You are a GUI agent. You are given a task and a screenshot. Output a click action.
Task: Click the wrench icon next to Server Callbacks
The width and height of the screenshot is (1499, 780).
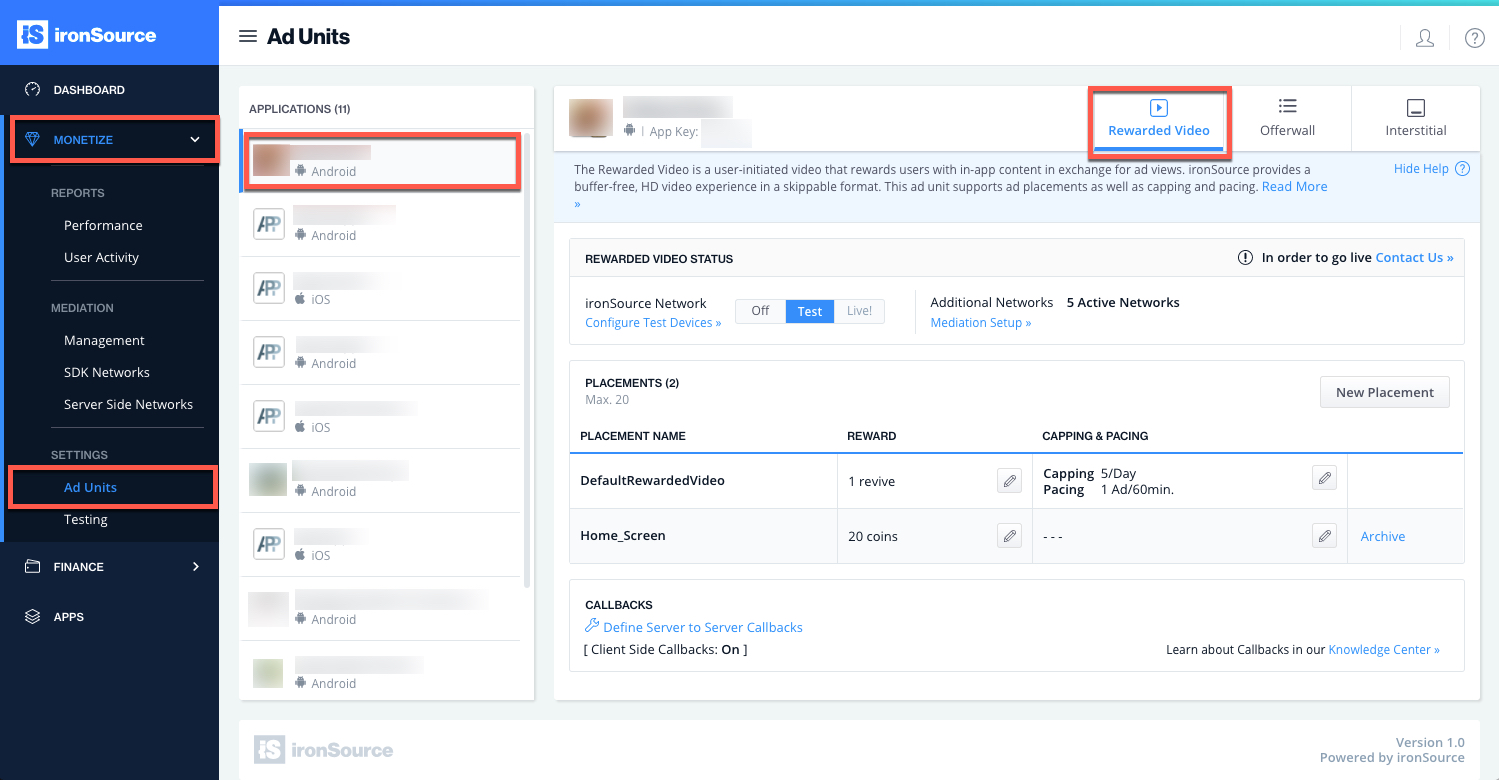pyautogui.click(x=591, y=626)
